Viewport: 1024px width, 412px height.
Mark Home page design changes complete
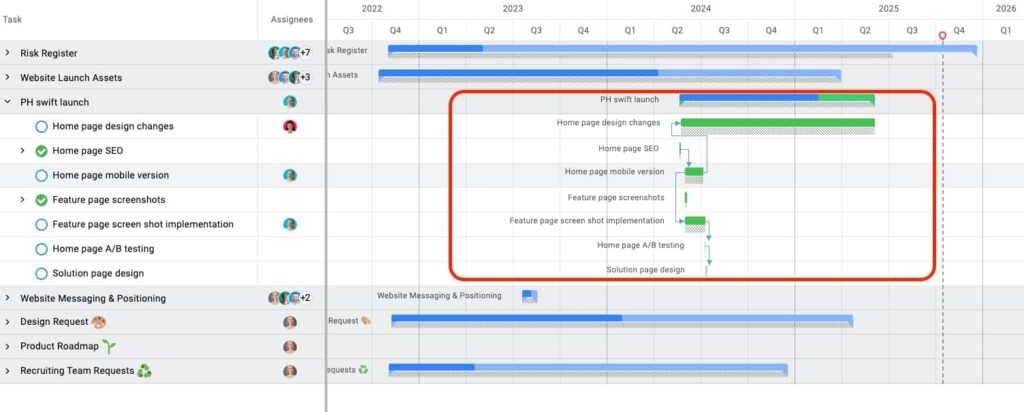(x=41, y=127)
